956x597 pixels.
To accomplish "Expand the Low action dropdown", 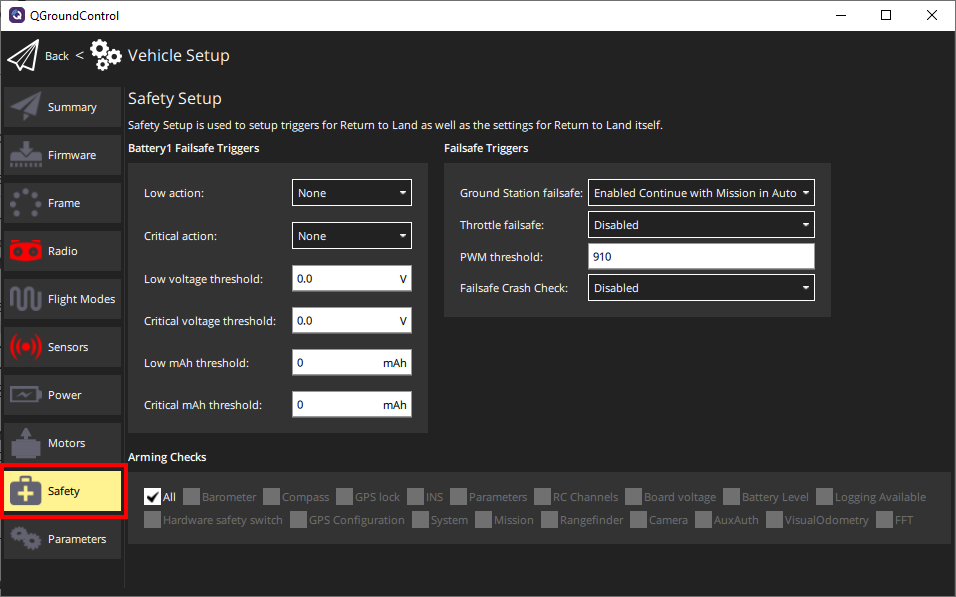I will click(352, 193).
